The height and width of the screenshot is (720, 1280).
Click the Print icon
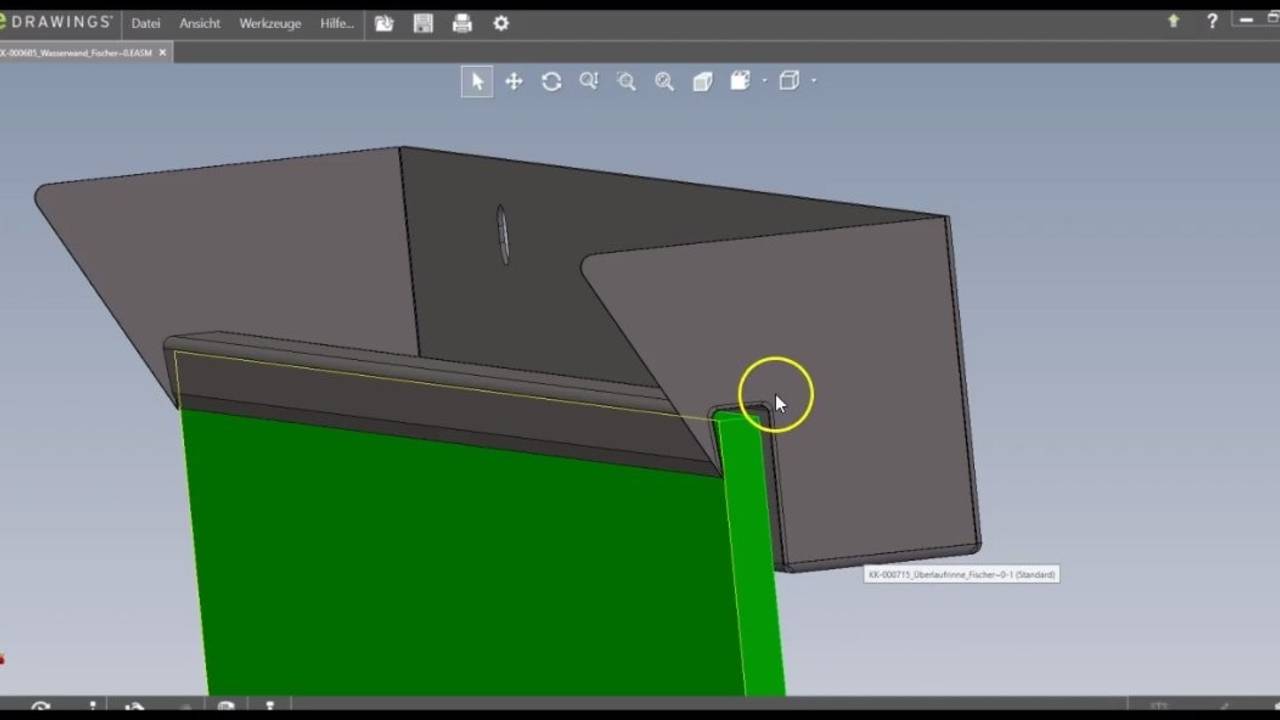tap(461, 23)
